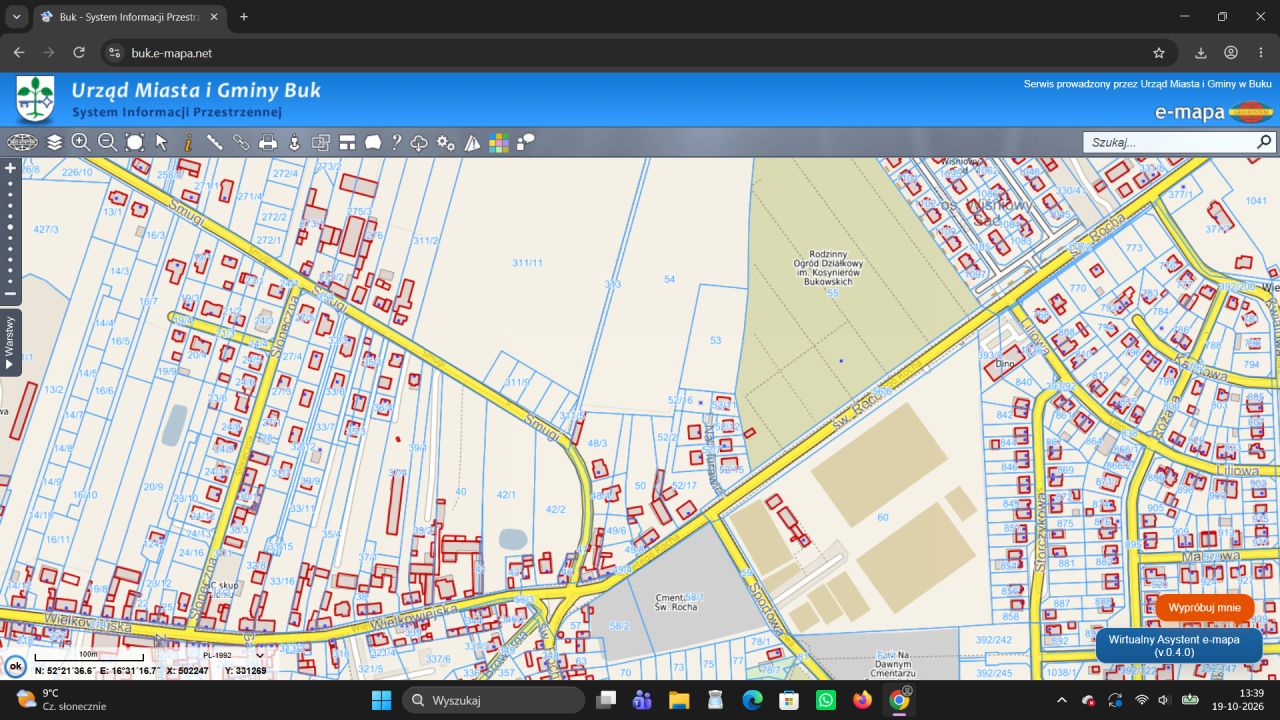This screenshot has height=720, width=1280.
Task: Open the Wirtualny Asystent e-mapa panel
Action: (x=1179, y=645)
